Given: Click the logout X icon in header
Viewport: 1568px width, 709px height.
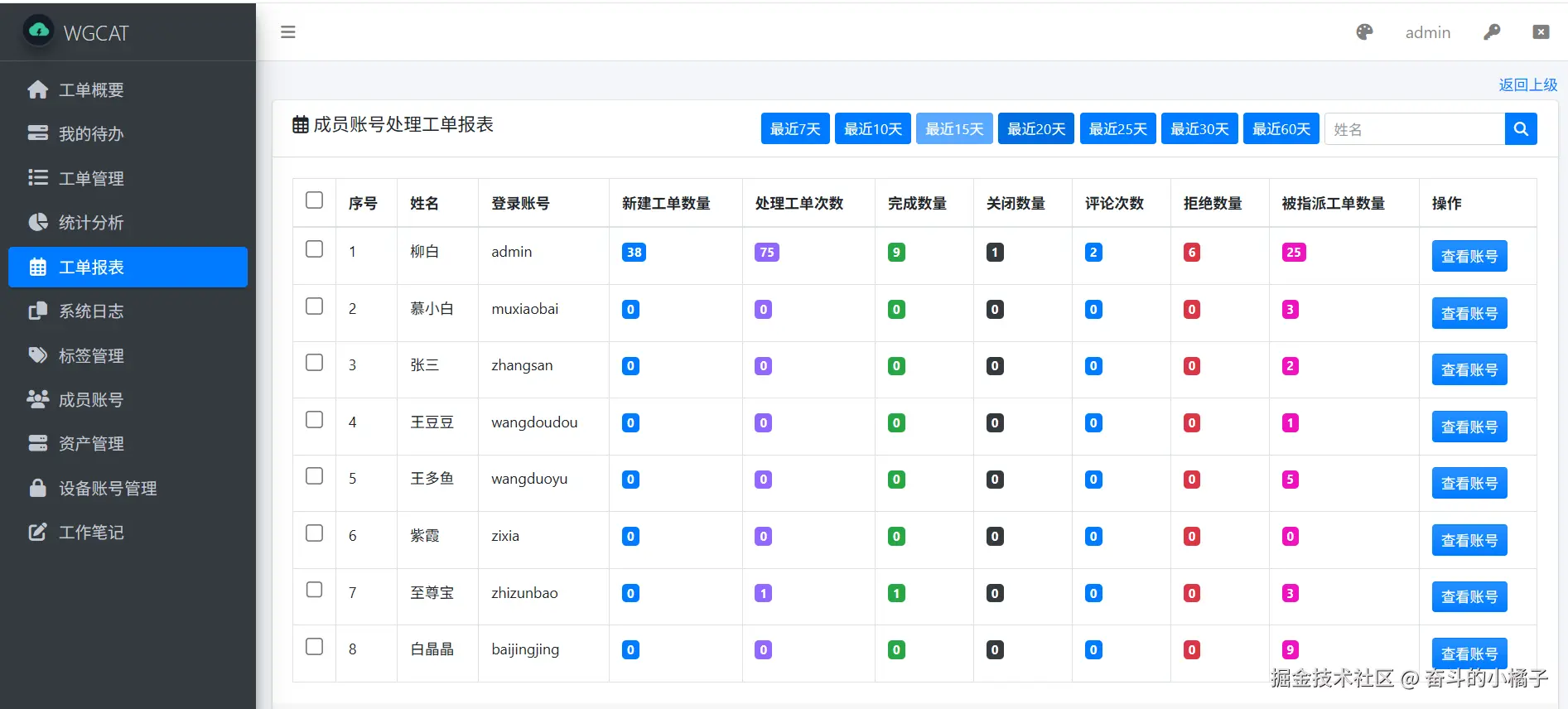Looking at the screenshot, I should tap(1541, 32).
